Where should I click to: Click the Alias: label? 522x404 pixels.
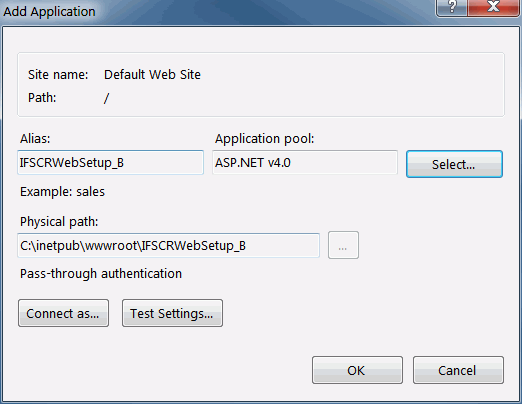pos(35,138)
